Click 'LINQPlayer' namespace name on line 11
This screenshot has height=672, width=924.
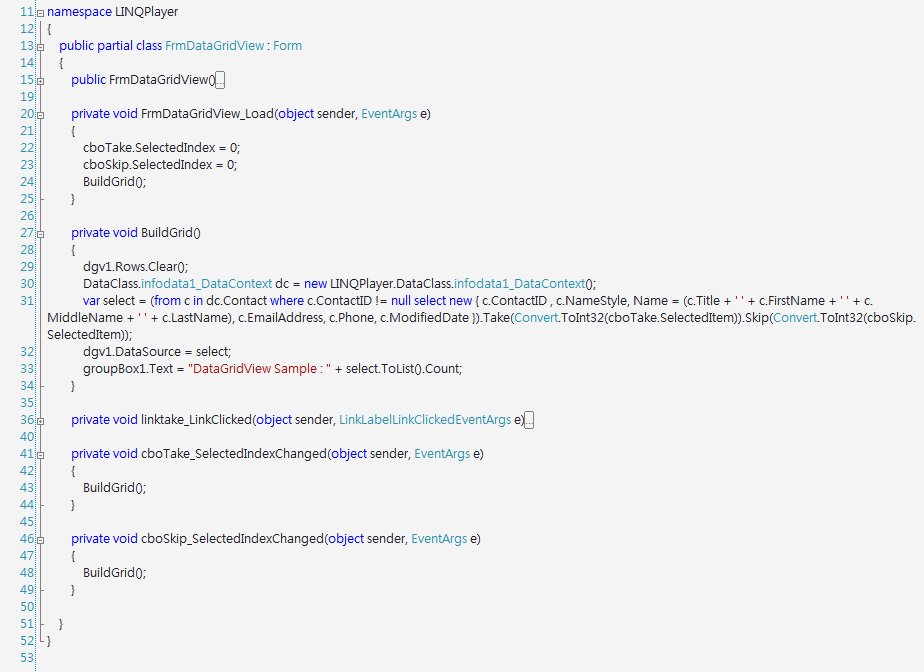tap(146, 12)
